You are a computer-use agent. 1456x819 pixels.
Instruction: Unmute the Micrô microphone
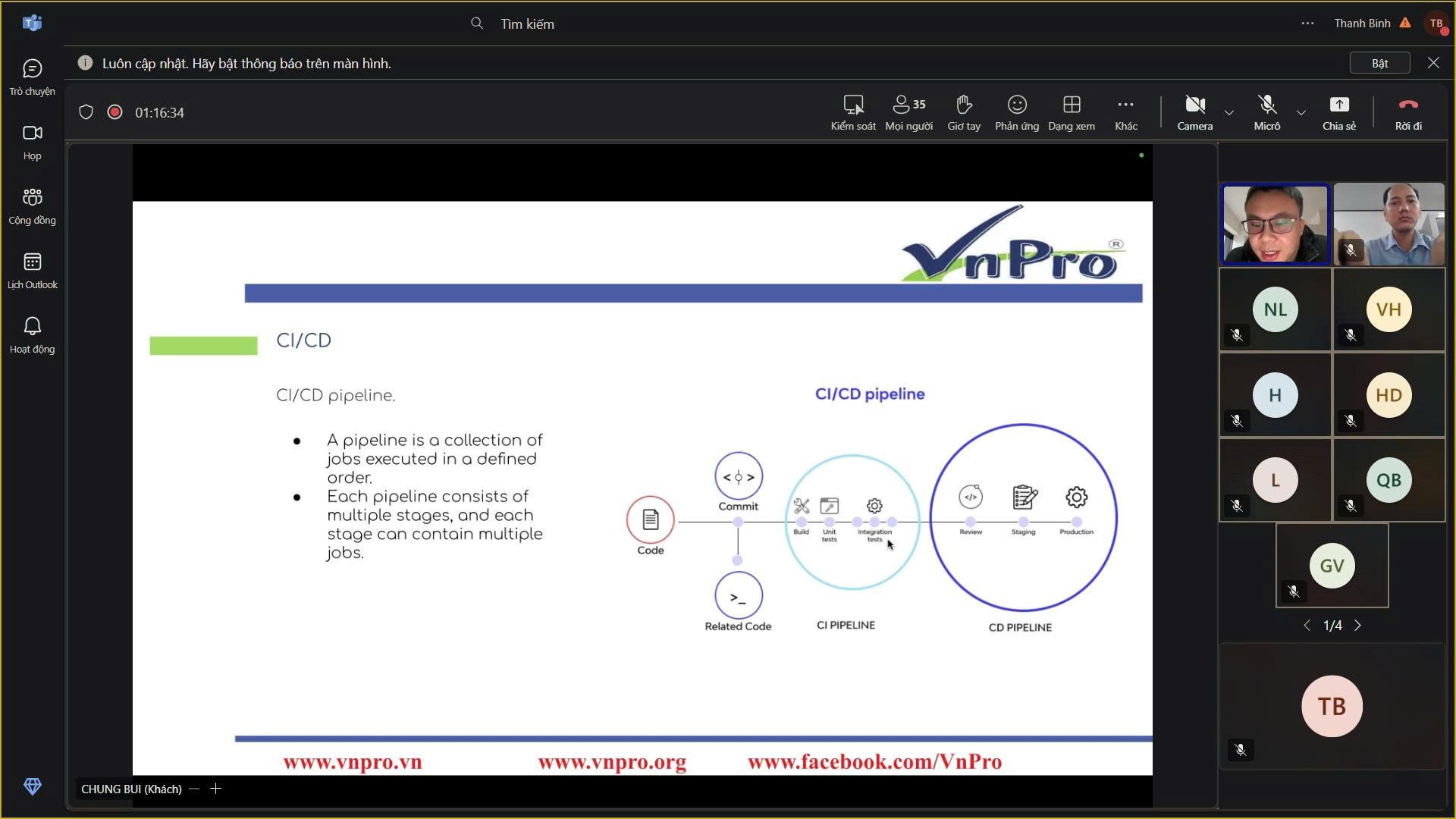(x=1266, y=105)
